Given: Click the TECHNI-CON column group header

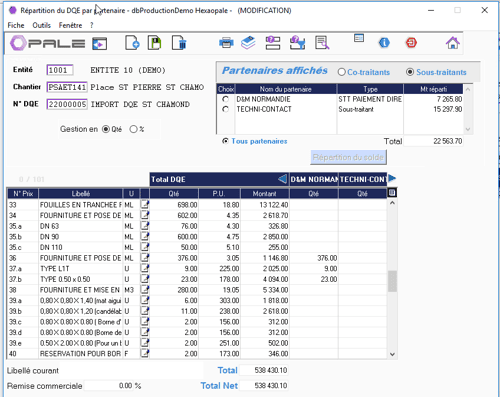Looking at the screenshot, I should (x=363, y=179).
